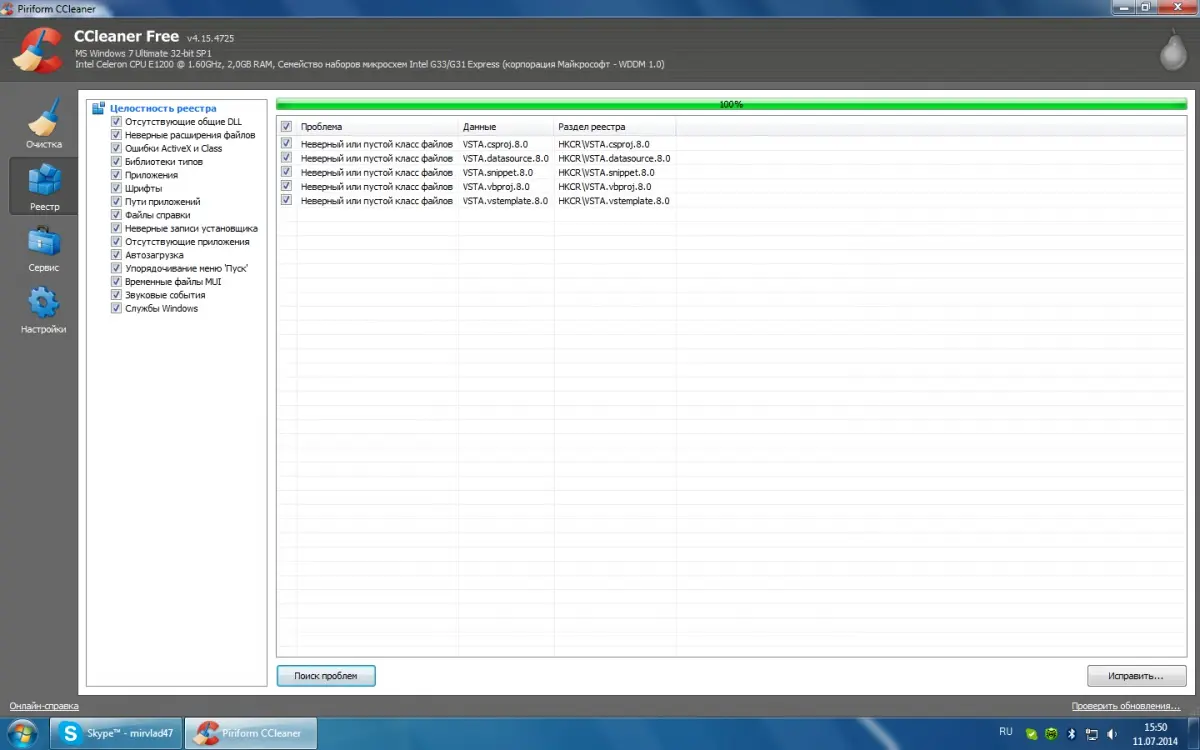Screen dimensions: 1200x750
Task: Uncheck Отсутствующие общие DLL checkbox
Action: pyautogui.click(x=116, y=122)
